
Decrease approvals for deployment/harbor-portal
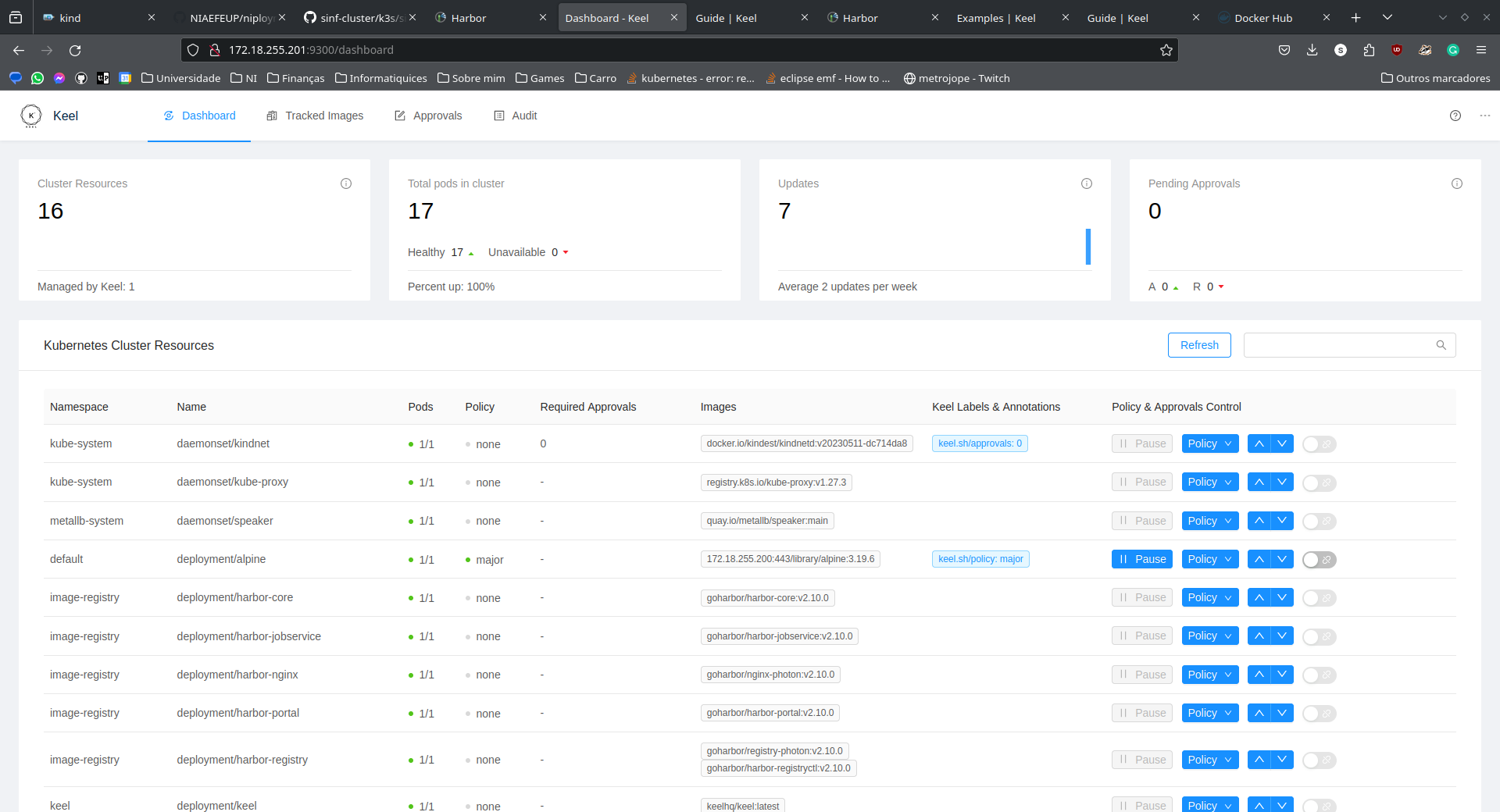point(1282,713)
